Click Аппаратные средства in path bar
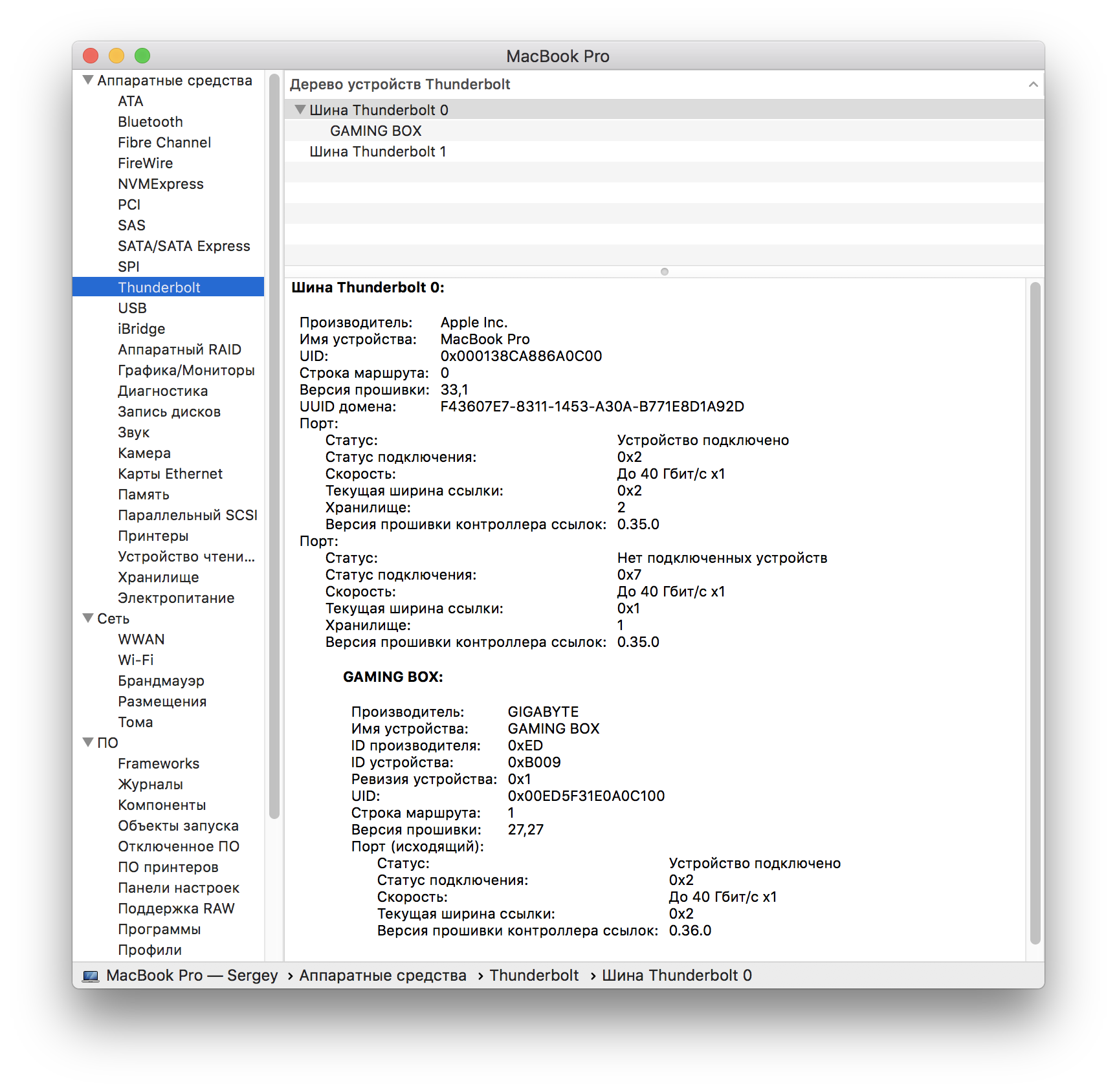Screen dimensions: 1117x1092 [382, 976]
